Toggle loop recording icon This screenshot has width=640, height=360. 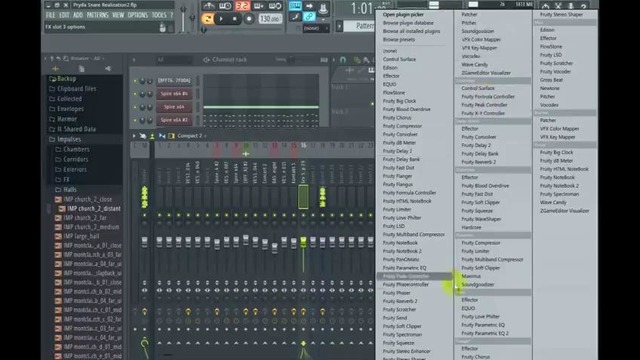click(275, 6)
